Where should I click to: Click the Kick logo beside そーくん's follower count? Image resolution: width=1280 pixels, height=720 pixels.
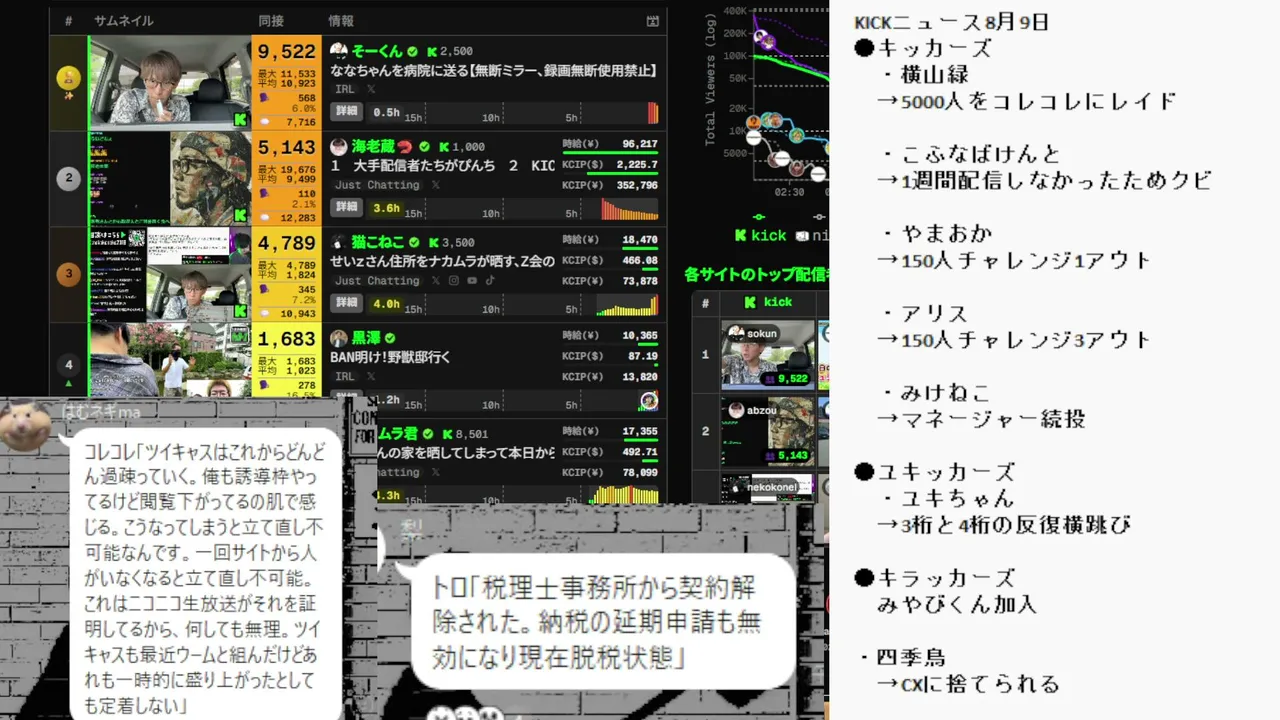point(431,51)
